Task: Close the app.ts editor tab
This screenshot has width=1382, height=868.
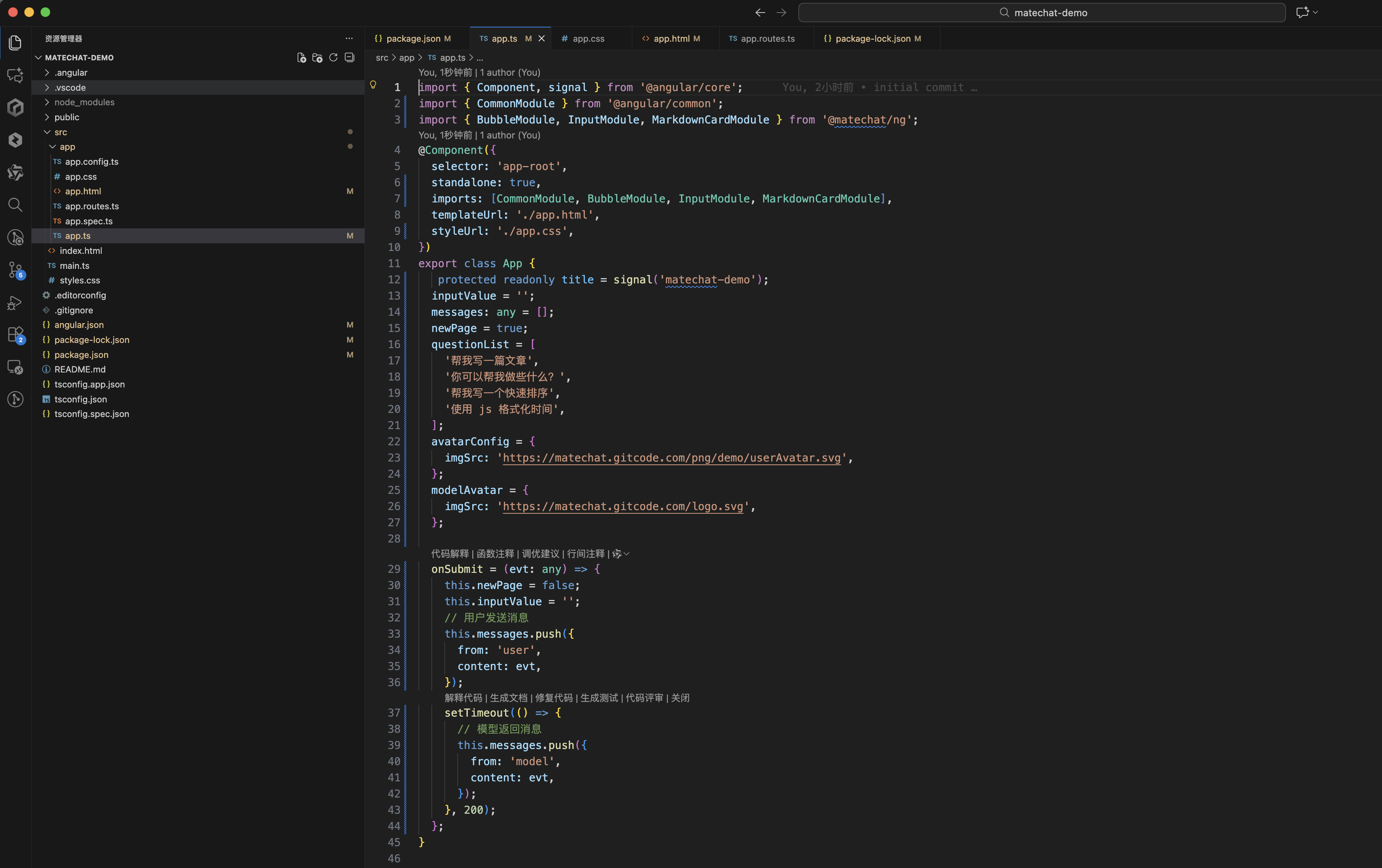Action: click(541, 38)
